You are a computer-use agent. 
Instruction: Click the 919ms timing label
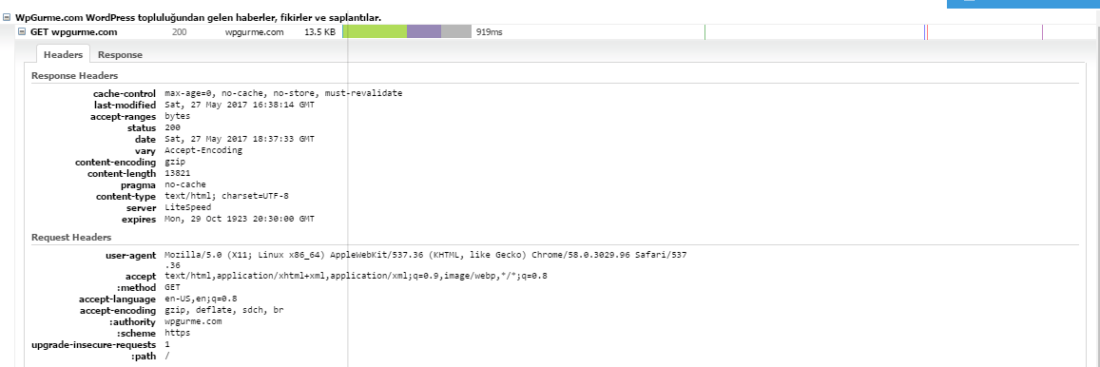(x=489, y=32)
